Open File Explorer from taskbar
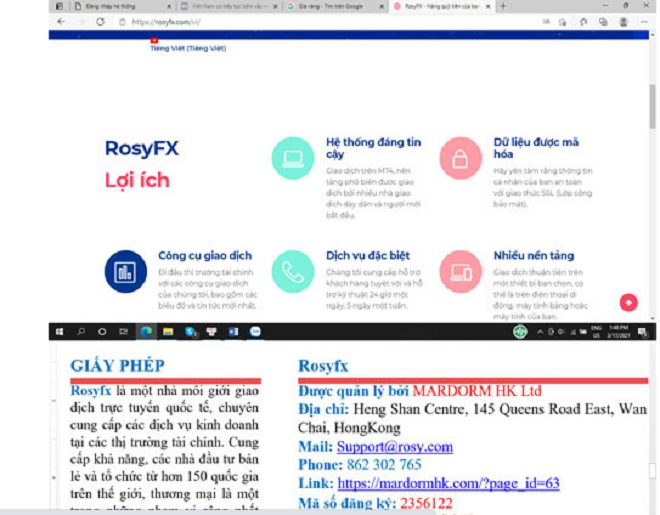660x515 pixels. click(x=168, y=332)
